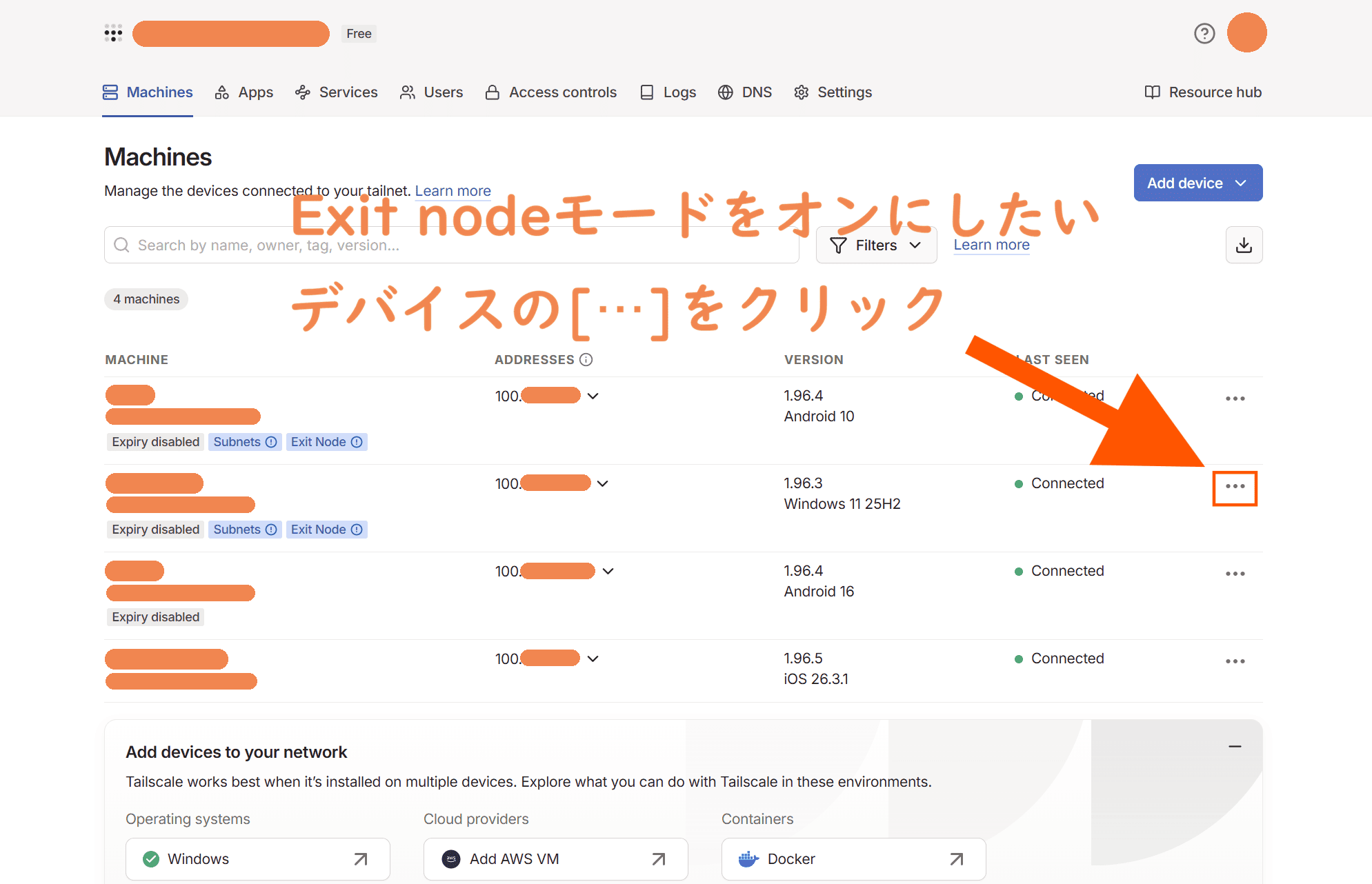Viewport: 1372px width, 884px height.
Task: Click the Docker container install button
Action: point(853,859)
